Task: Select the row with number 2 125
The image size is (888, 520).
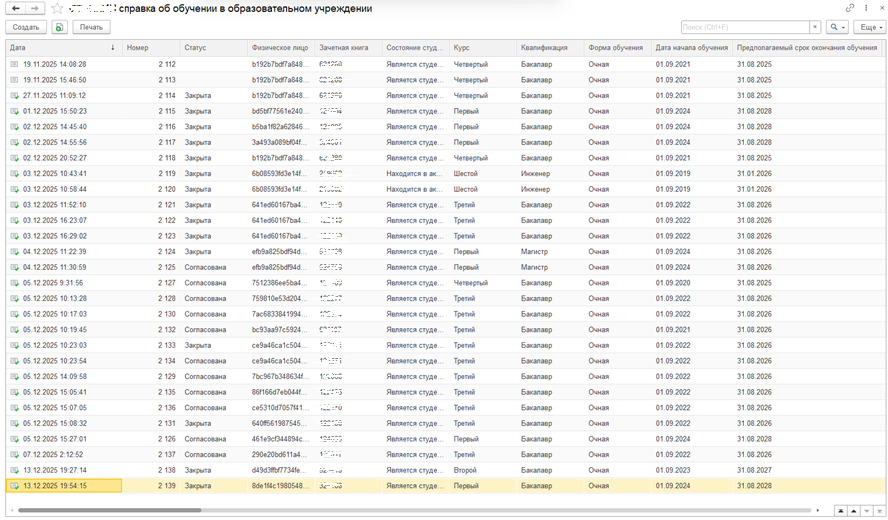Action: 446,267
